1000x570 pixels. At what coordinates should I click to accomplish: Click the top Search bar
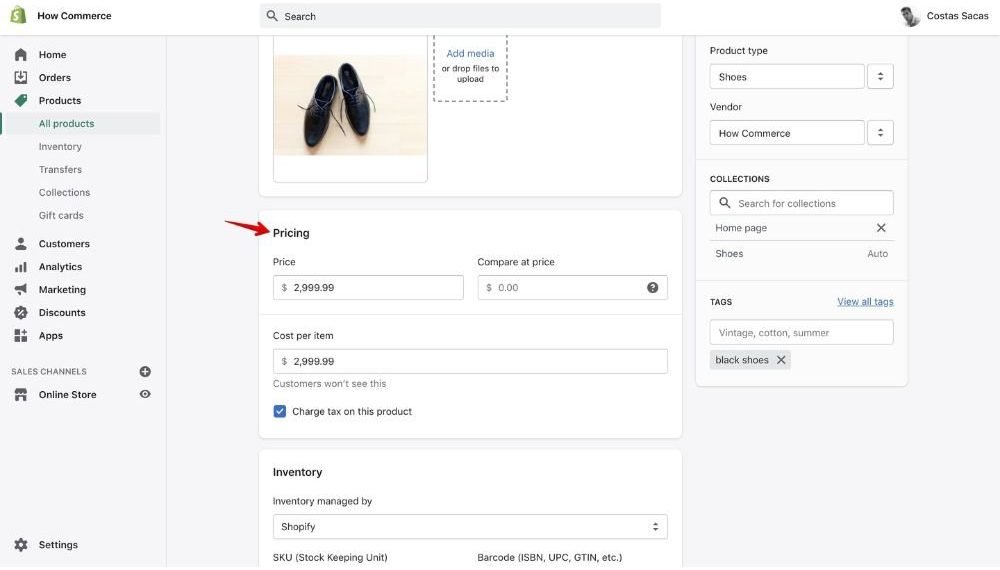pyautogui.click(x=460, y=16)
